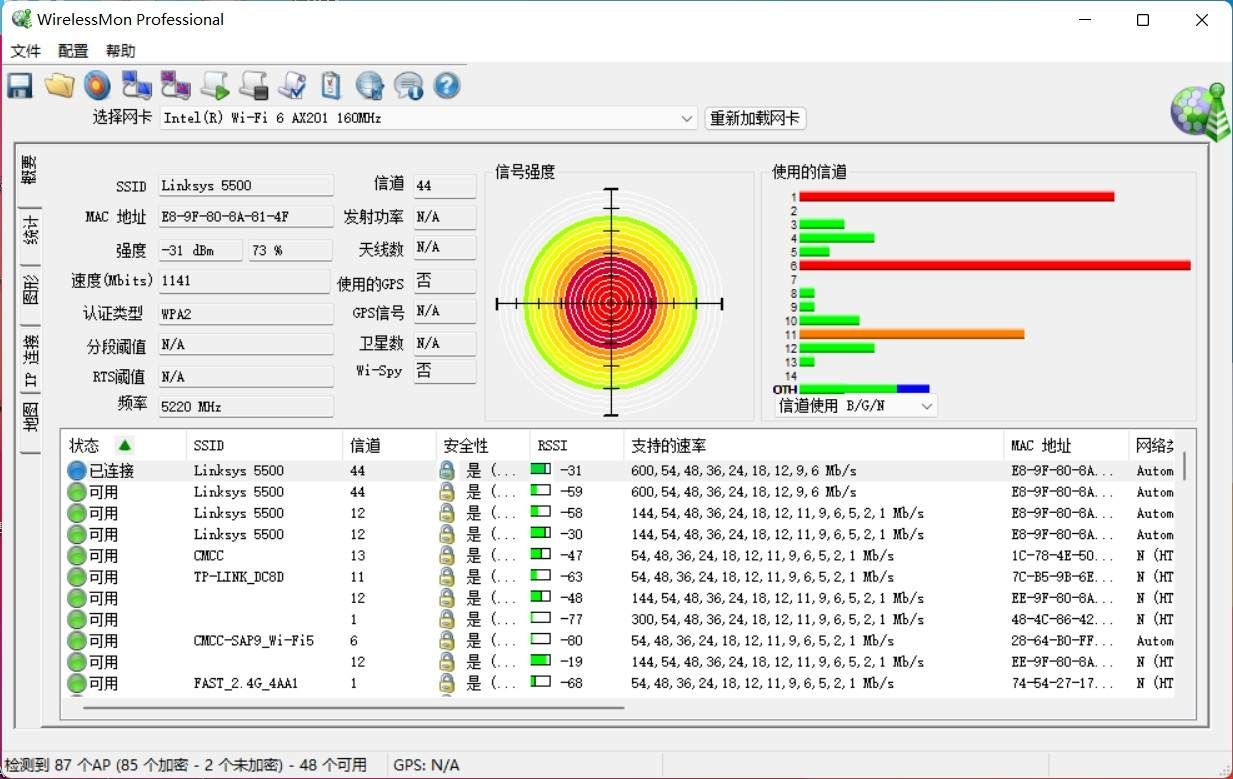Click the clipboard checklist toolbar icon
The height and width of the screenshot is (779, 1233).
(x=331, y=86)
